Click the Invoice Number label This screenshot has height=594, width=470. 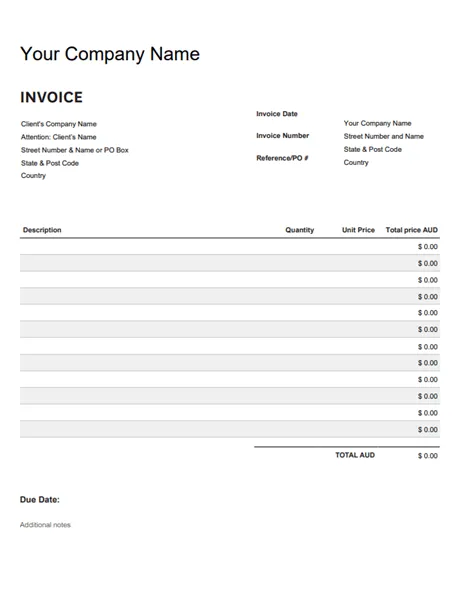[283, 136]
